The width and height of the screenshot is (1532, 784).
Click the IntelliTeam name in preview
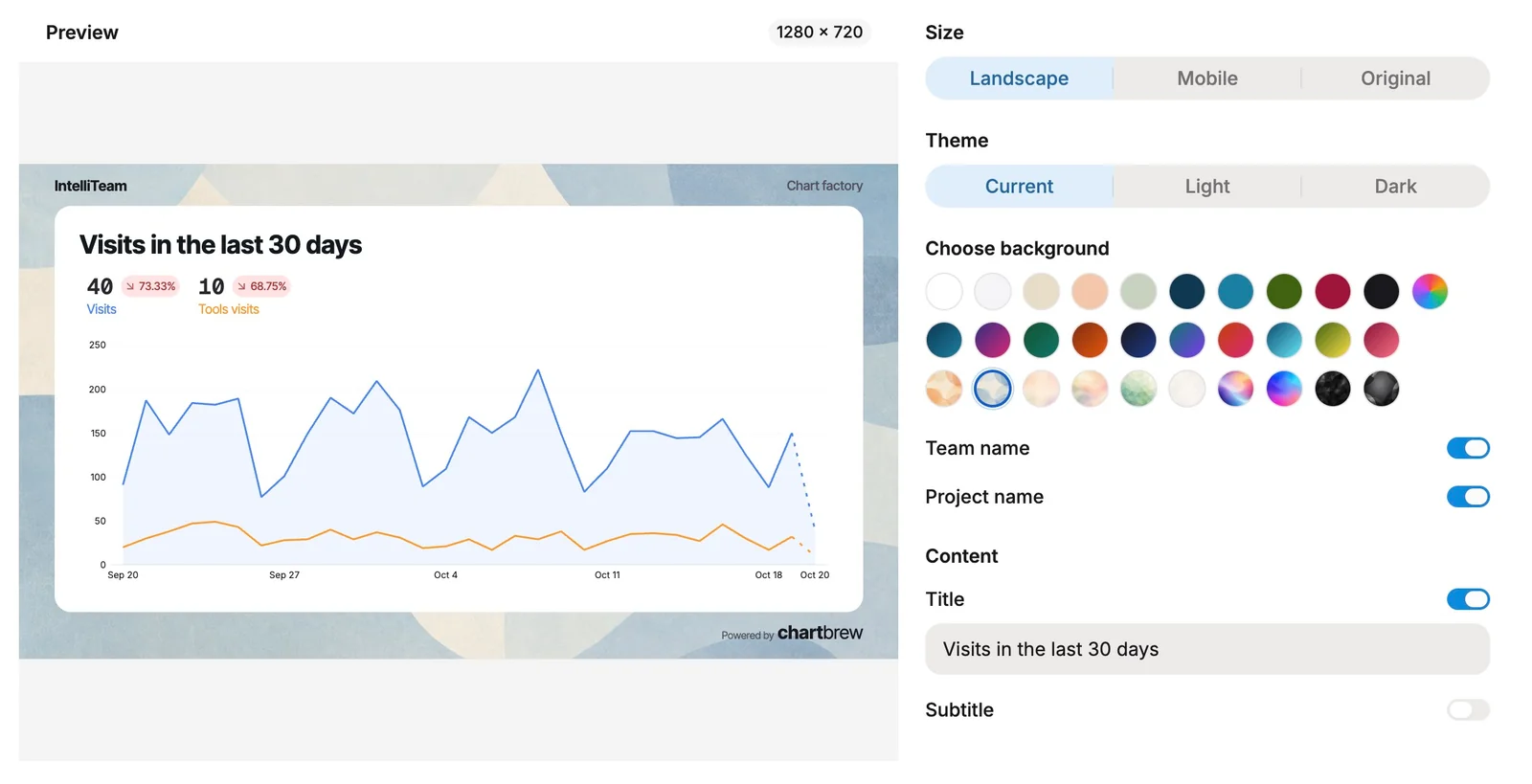(91, 186)
